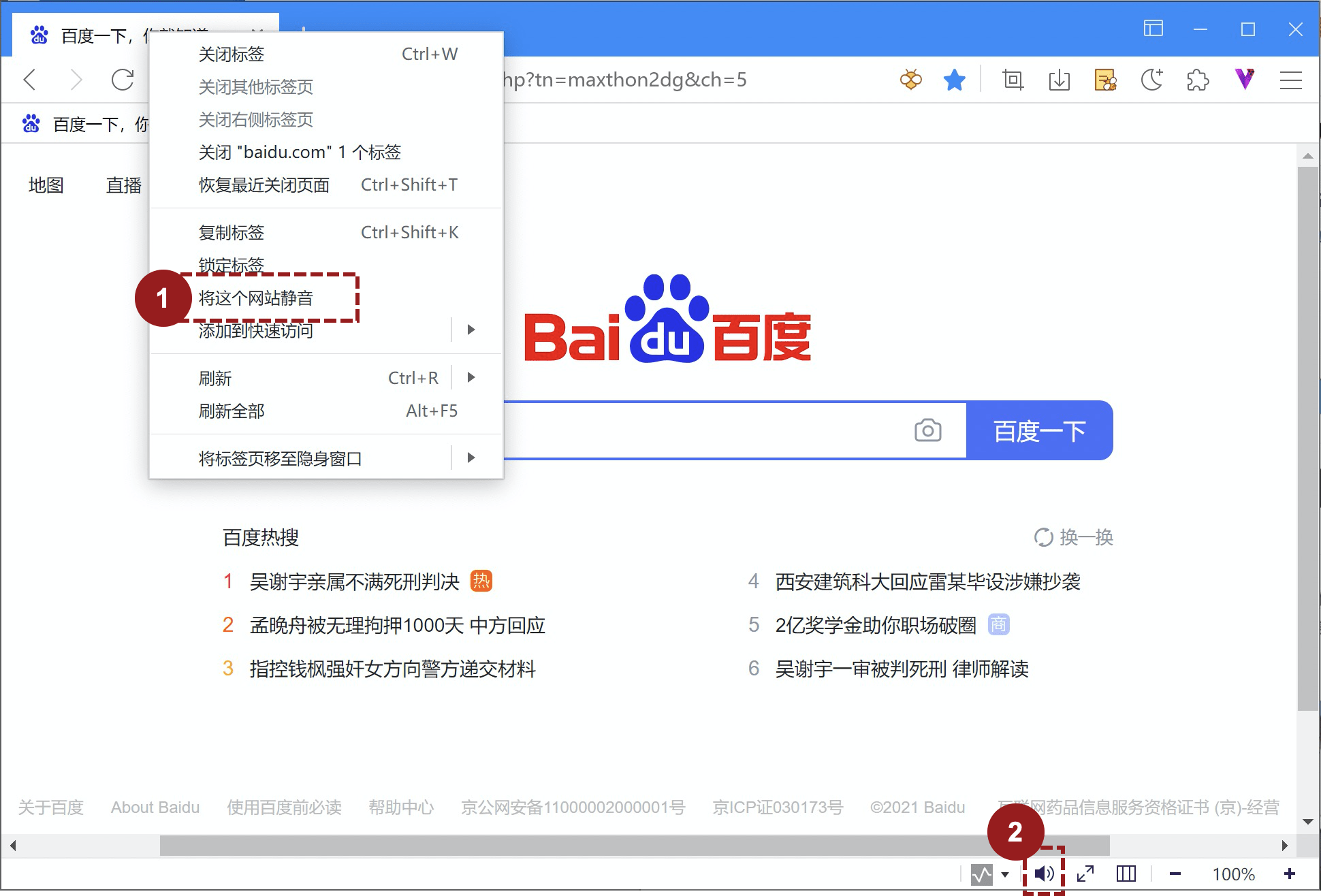The image size is (1321, 896).
Task: Choose 刷新全部 from the menu
Action: pos(325,411)
